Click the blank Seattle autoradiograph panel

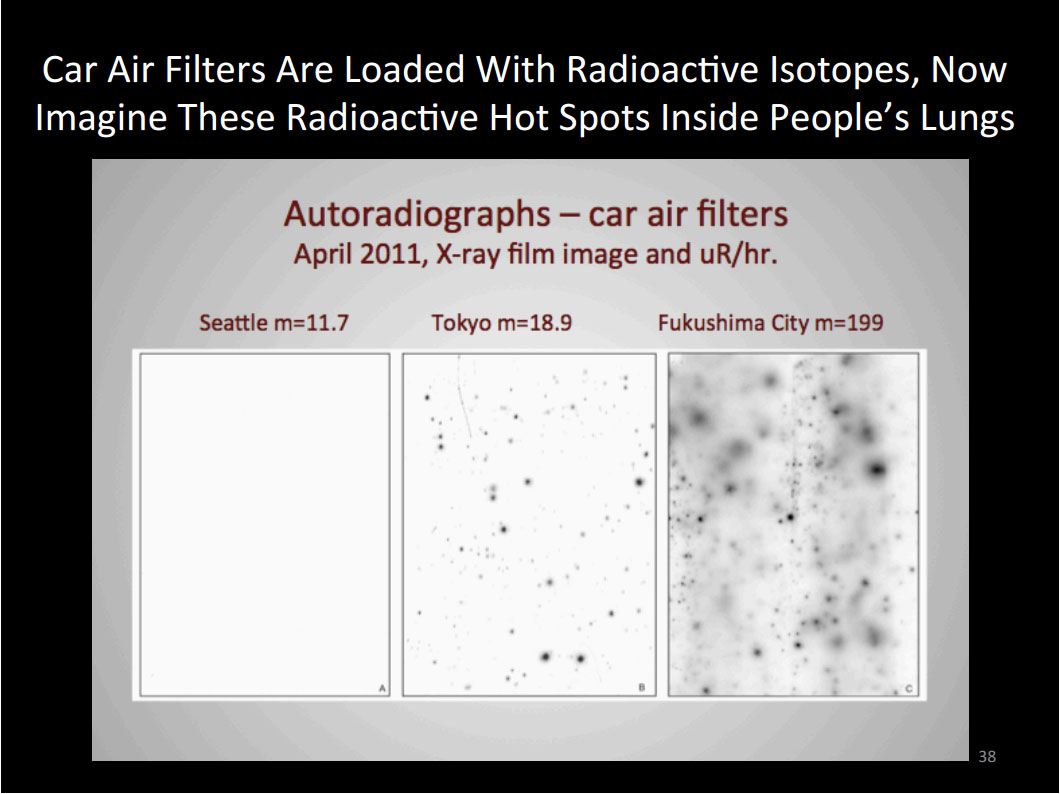point(265,523)
